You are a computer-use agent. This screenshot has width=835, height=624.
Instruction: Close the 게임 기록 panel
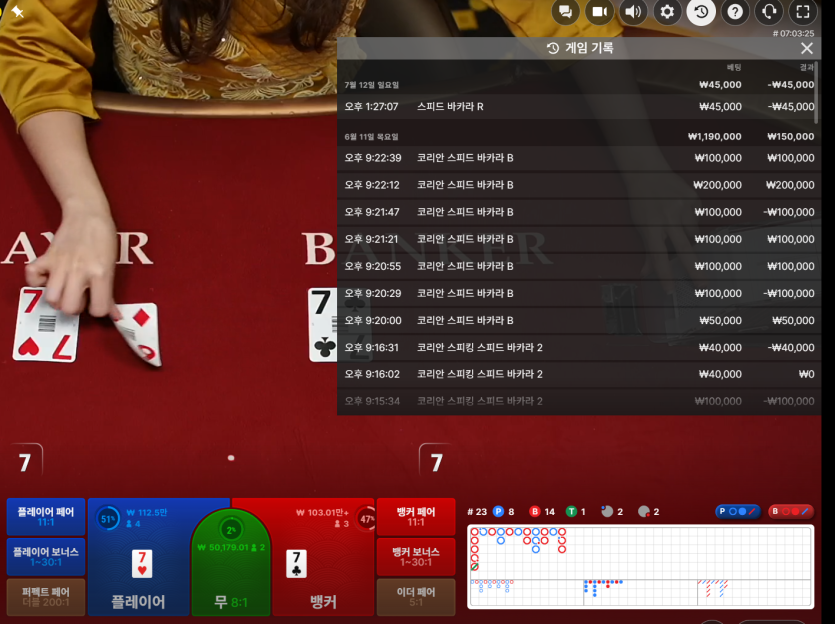click(x=807, y=48)
